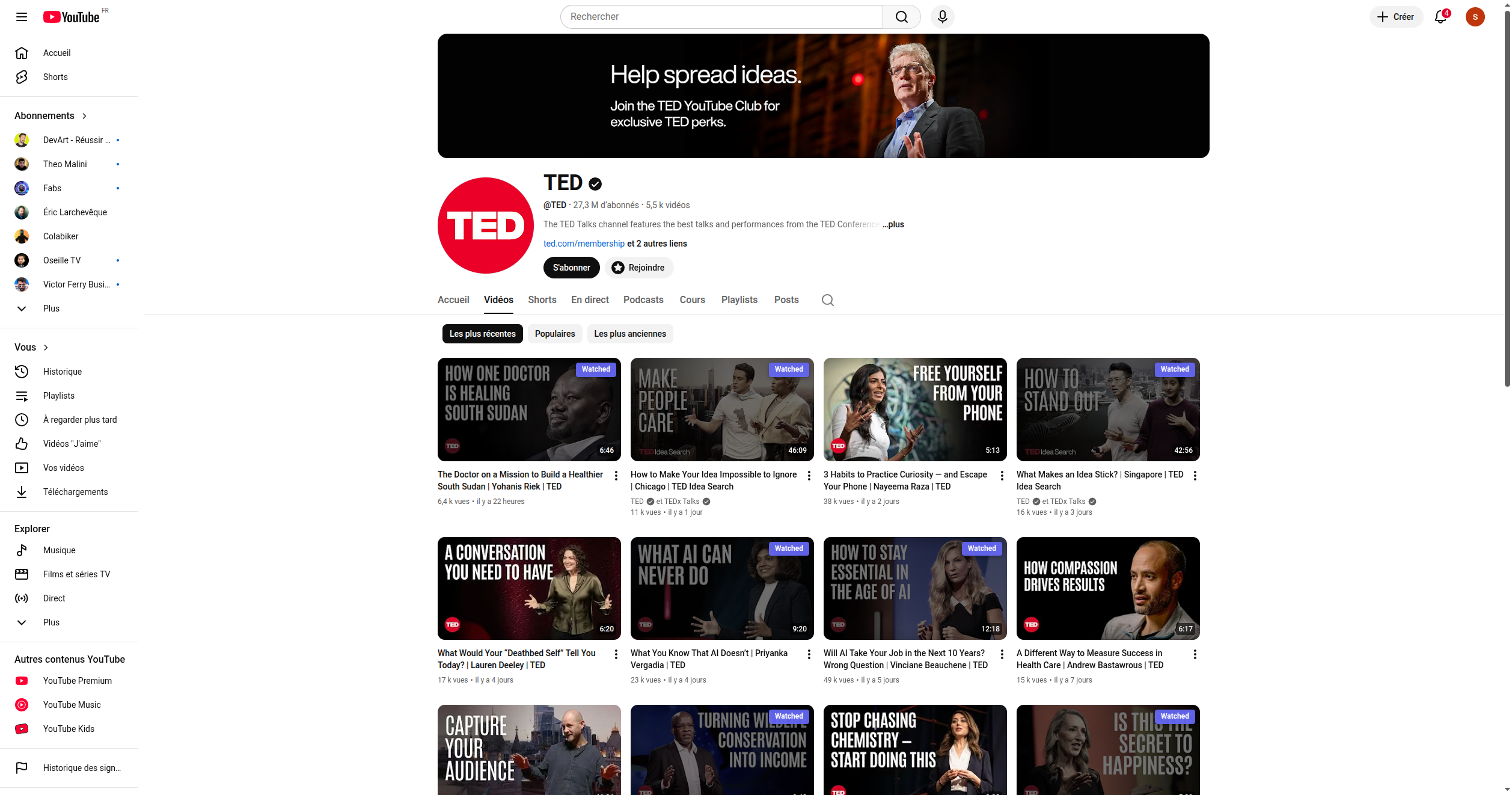
Task: Open options for Andrew Bastawrous video
Action: pyautogui.click(x=1195, y=654)
